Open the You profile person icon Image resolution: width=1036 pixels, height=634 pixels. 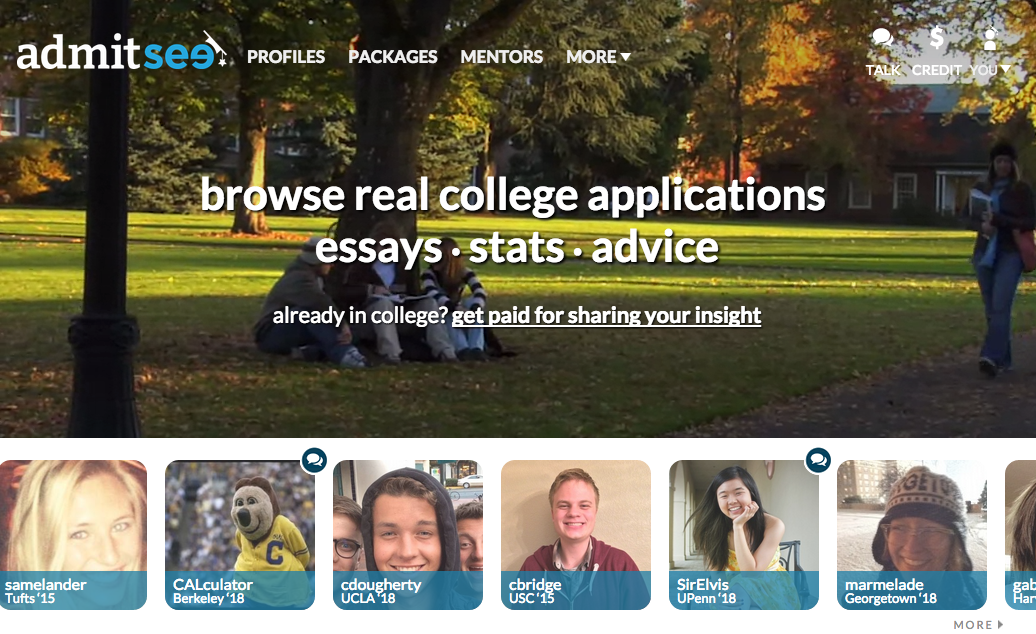pos(990,38)
